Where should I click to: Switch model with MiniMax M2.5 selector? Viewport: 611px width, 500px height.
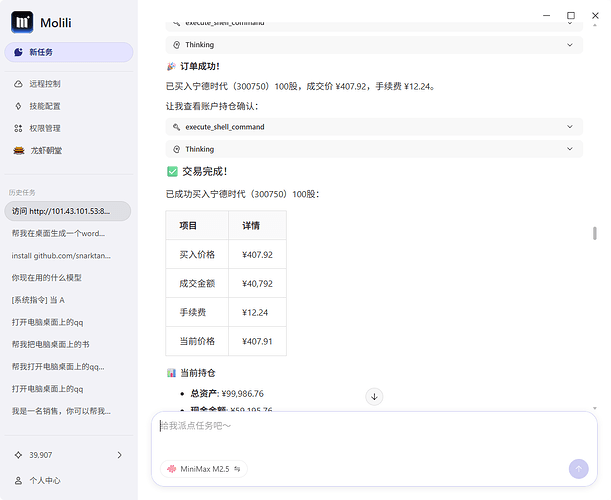coord(204,469)
